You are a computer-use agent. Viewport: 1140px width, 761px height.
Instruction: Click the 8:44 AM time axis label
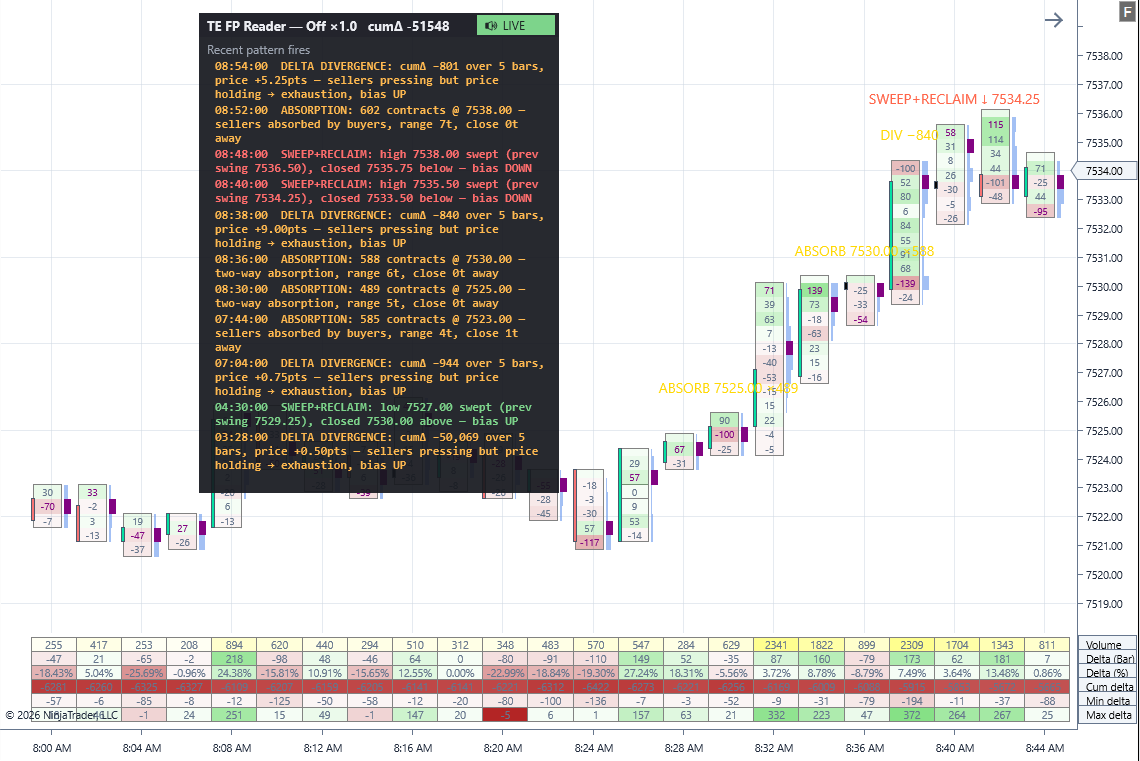pos(1045,748)
